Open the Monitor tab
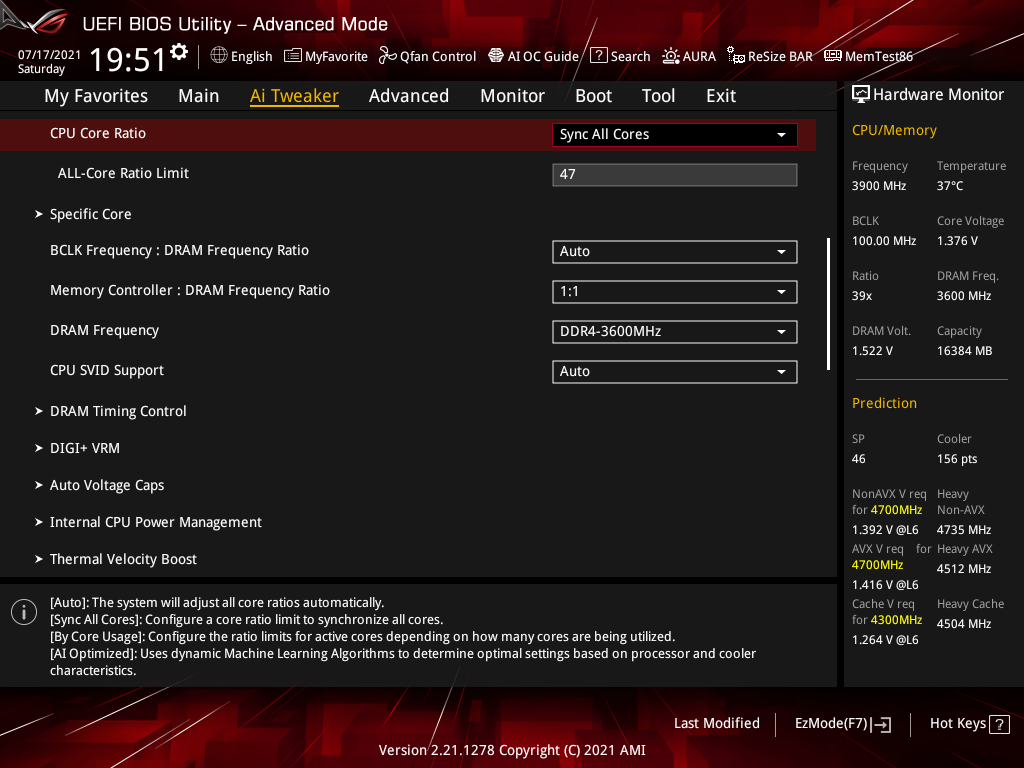Screen dimensions: 1024x768 tap(513, 96)
